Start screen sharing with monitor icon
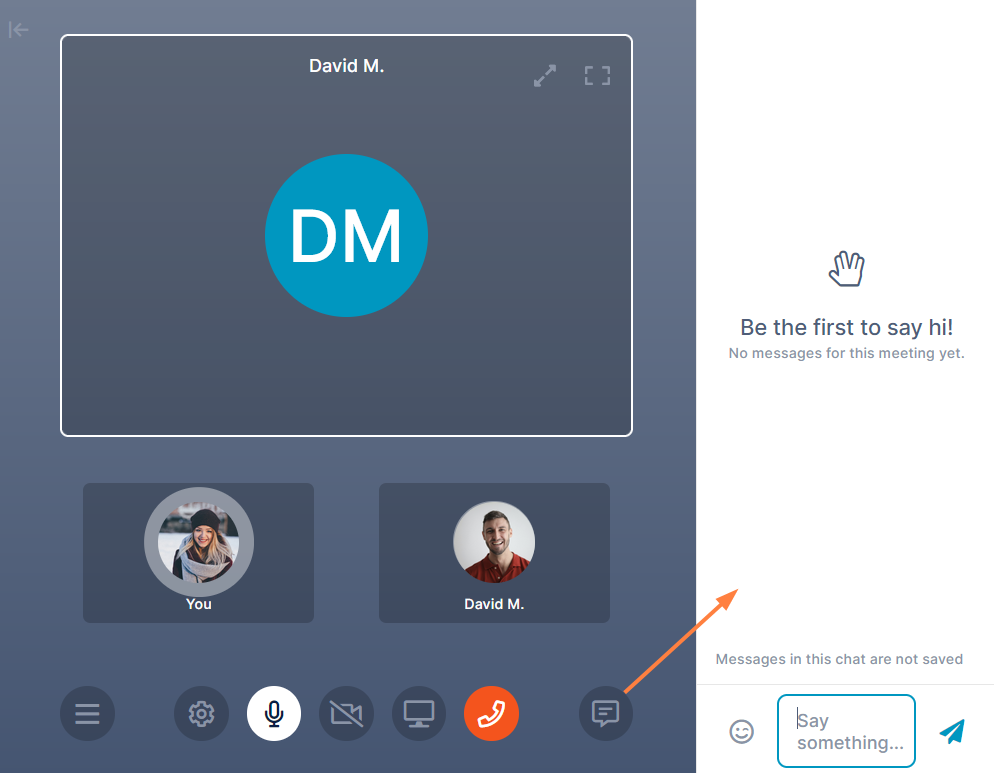994x773 pixels. click(x=419, y=713)
